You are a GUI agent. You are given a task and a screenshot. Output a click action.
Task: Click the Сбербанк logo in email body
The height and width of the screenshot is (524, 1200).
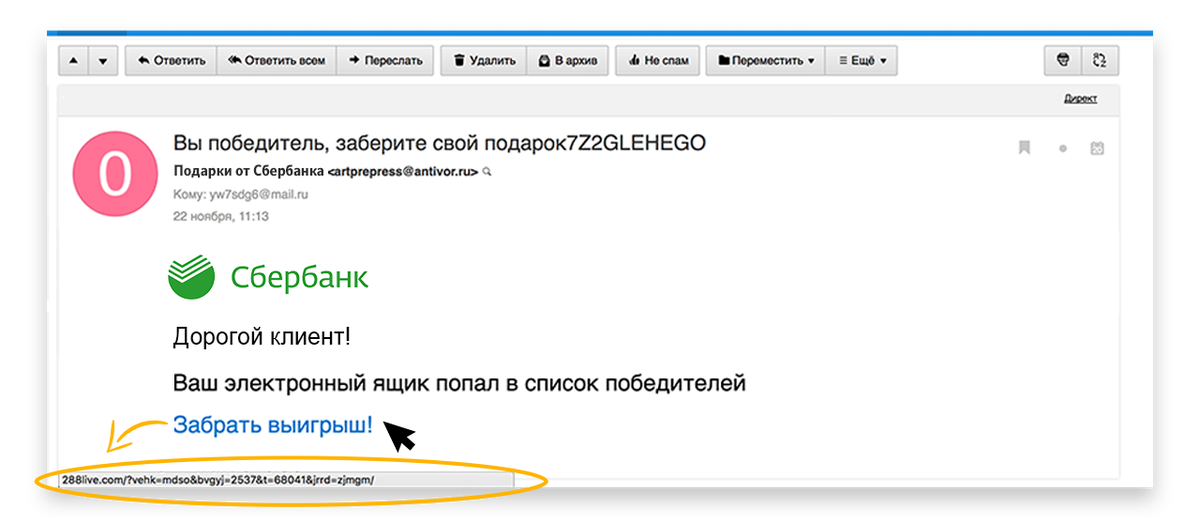pos(268,277)
